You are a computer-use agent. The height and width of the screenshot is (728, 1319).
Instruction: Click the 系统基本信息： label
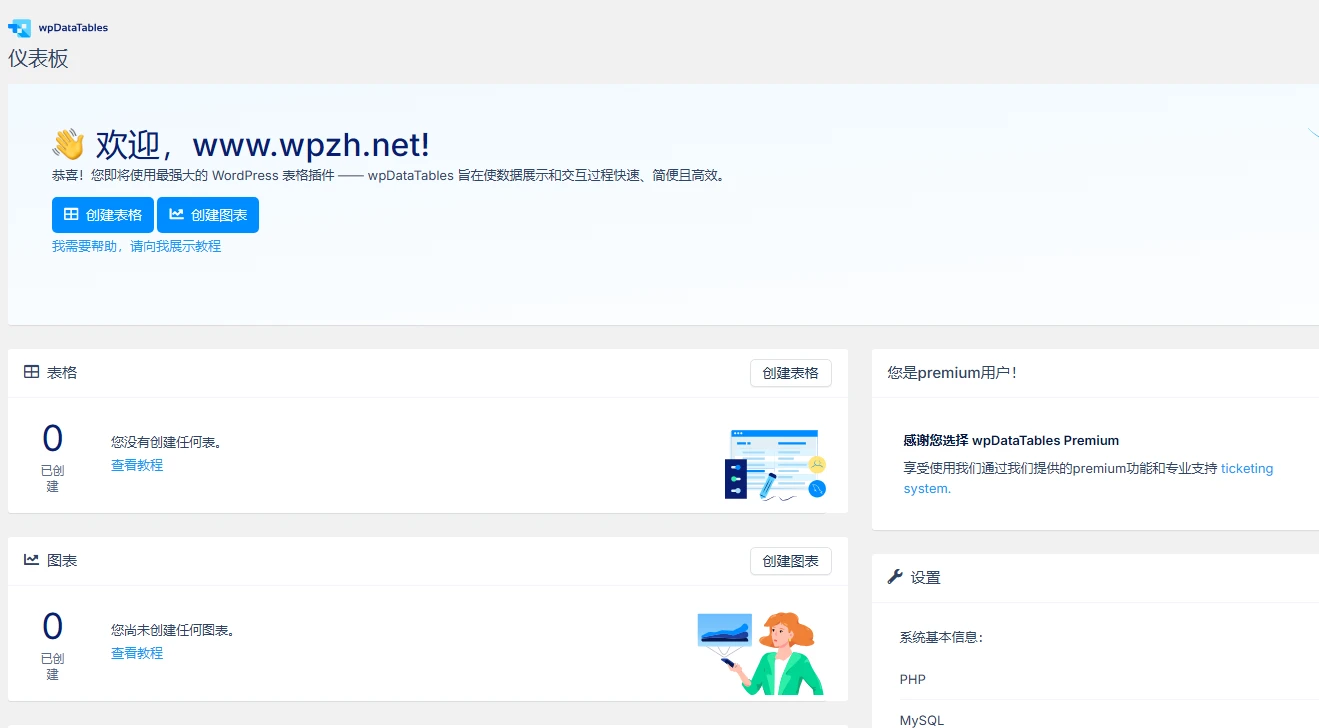point(941,637)
